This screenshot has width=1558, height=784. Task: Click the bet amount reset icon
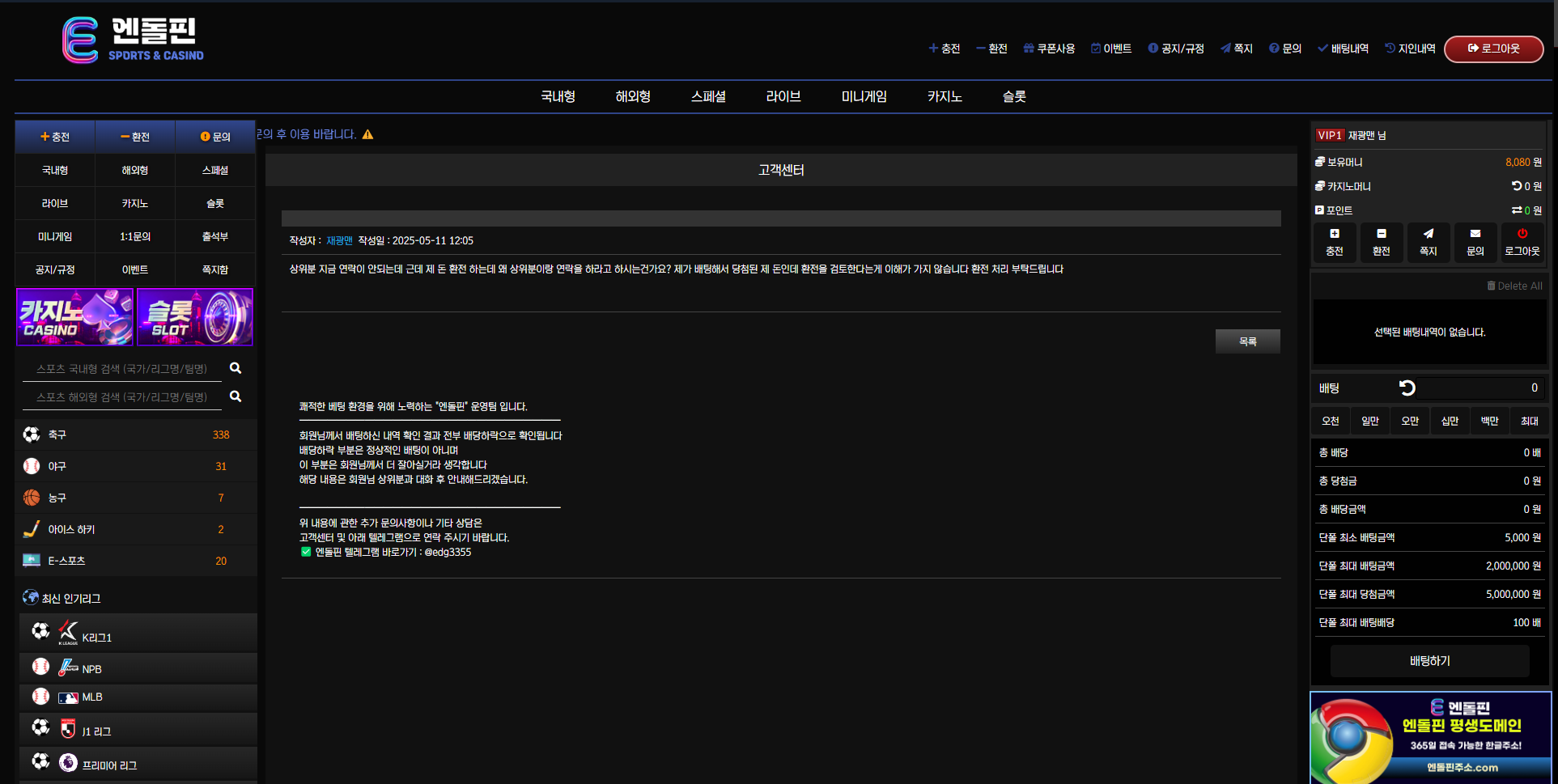(1407, 388)
